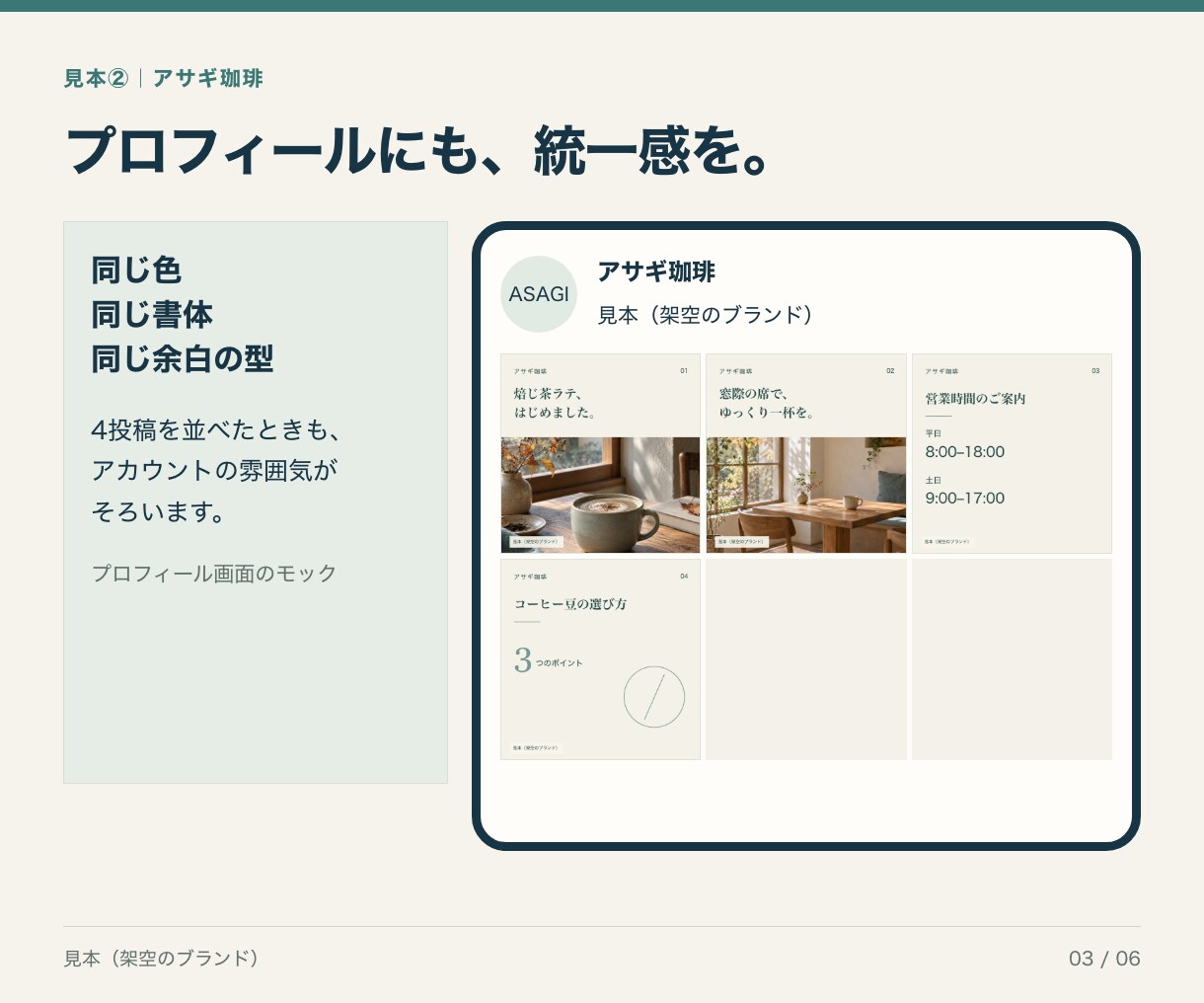
Task: Click the circle illustration in post 04
Action: (654, 697)
